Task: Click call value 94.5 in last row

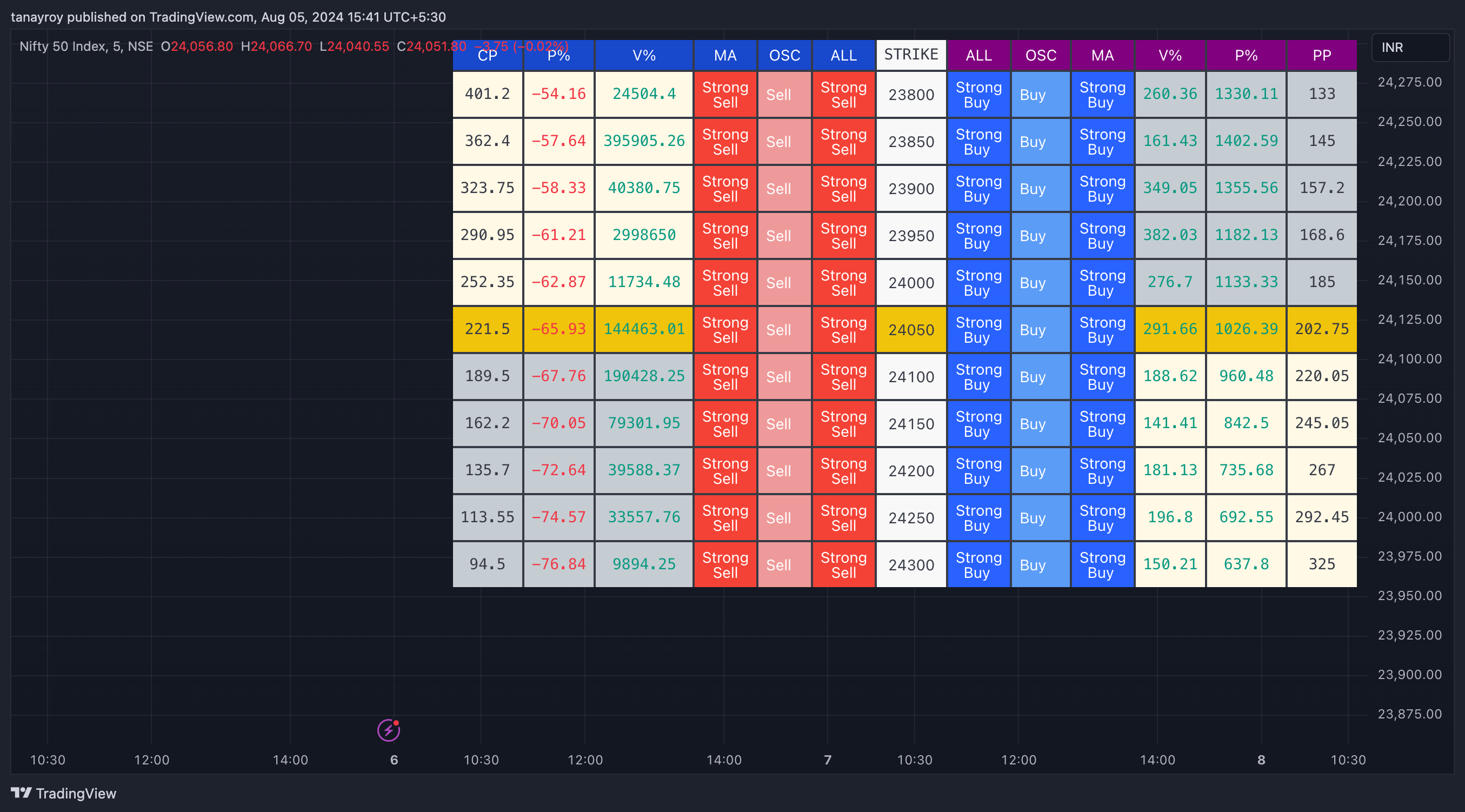Action: pyautogui.click(x=488, y=564)
